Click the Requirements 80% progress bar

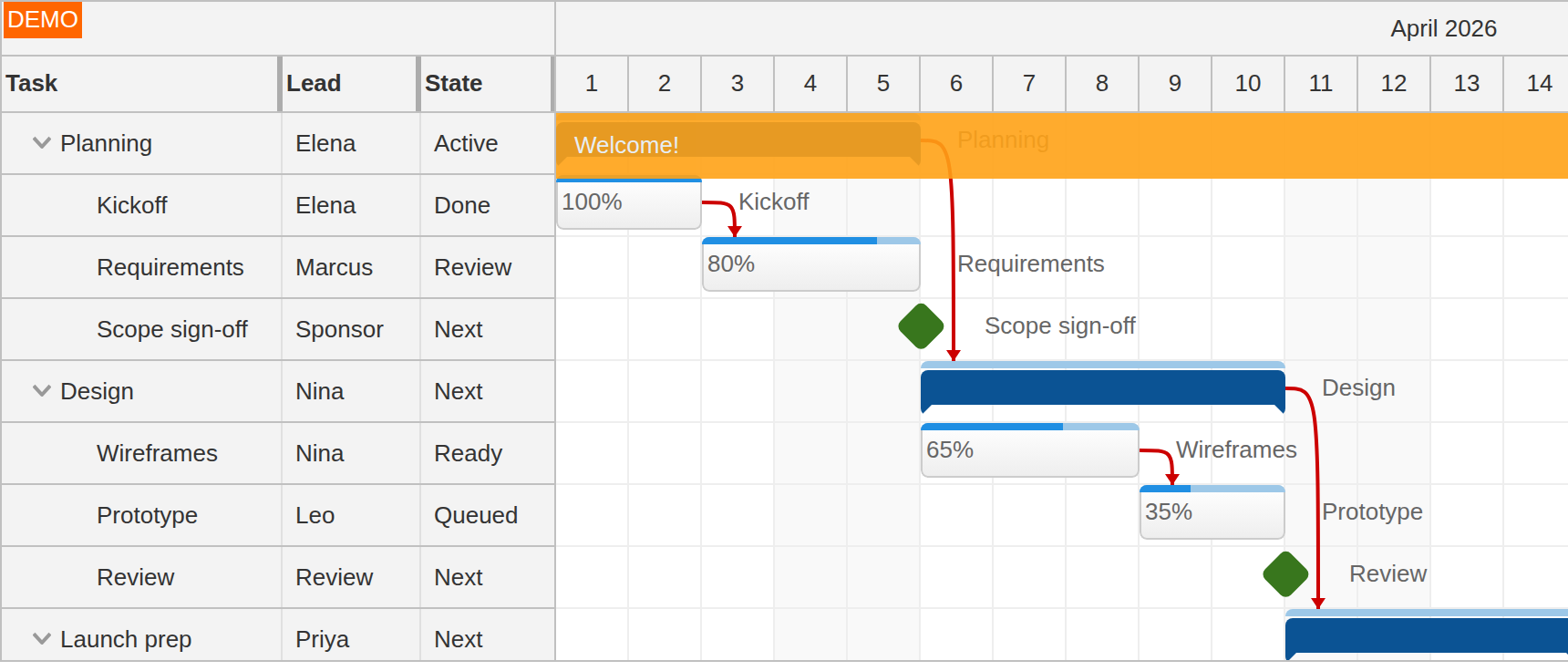810,264
